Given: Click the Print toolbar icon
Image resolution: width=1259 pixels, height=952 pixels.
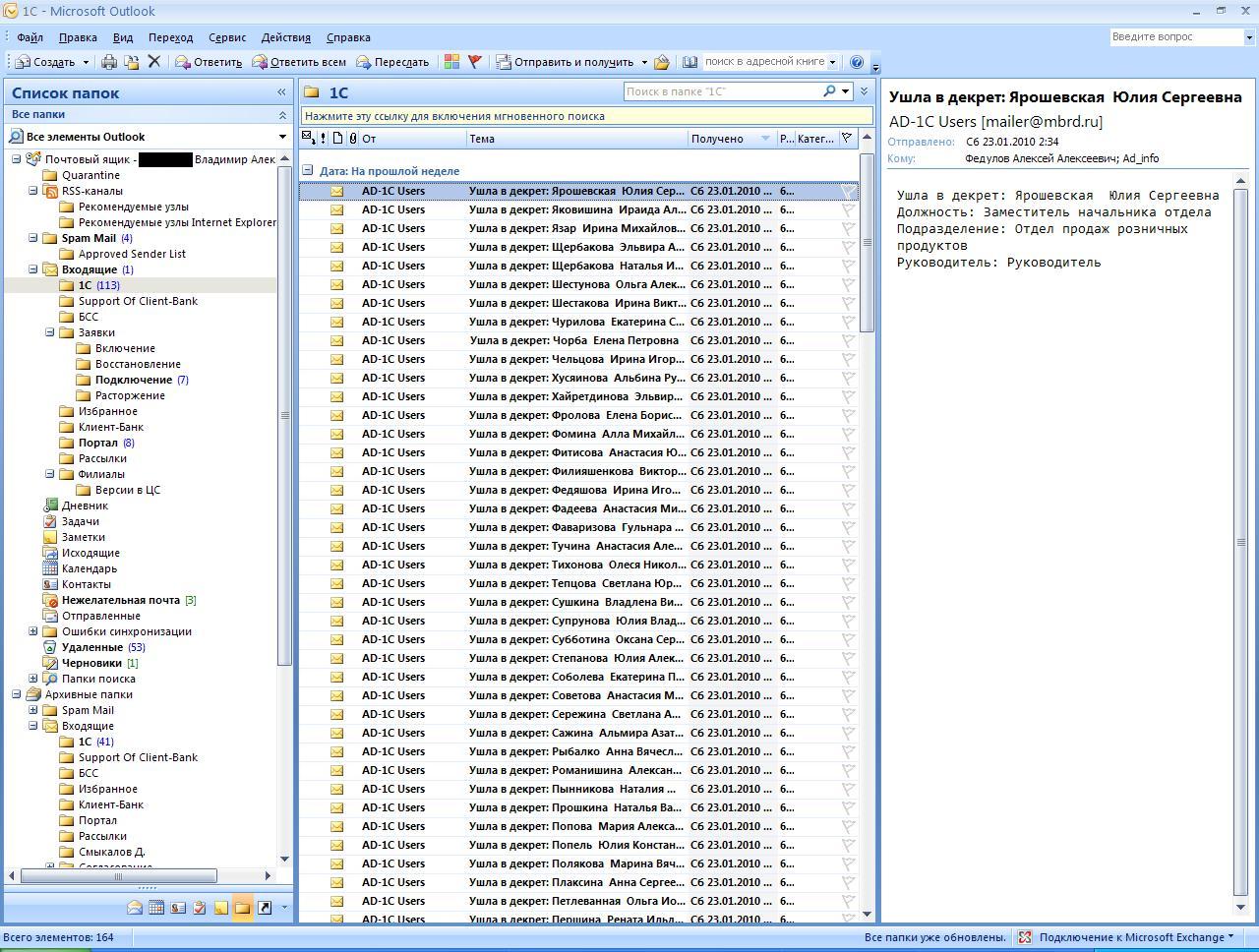Looking at the screenshot, I should (109, 62).
